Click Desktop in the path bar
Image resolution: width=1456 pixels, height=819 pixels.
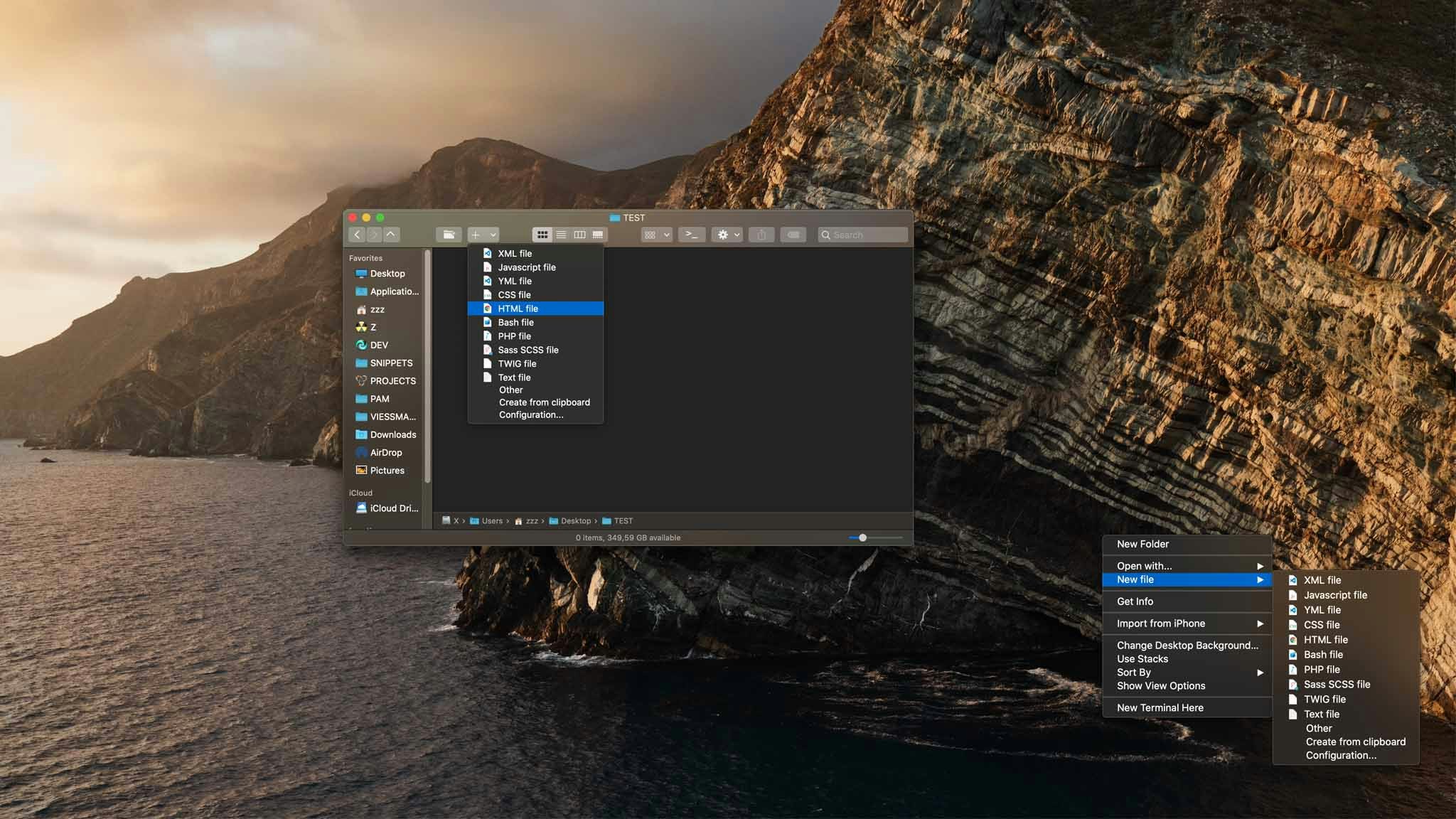pyautogui.click(x=575, y=521)
